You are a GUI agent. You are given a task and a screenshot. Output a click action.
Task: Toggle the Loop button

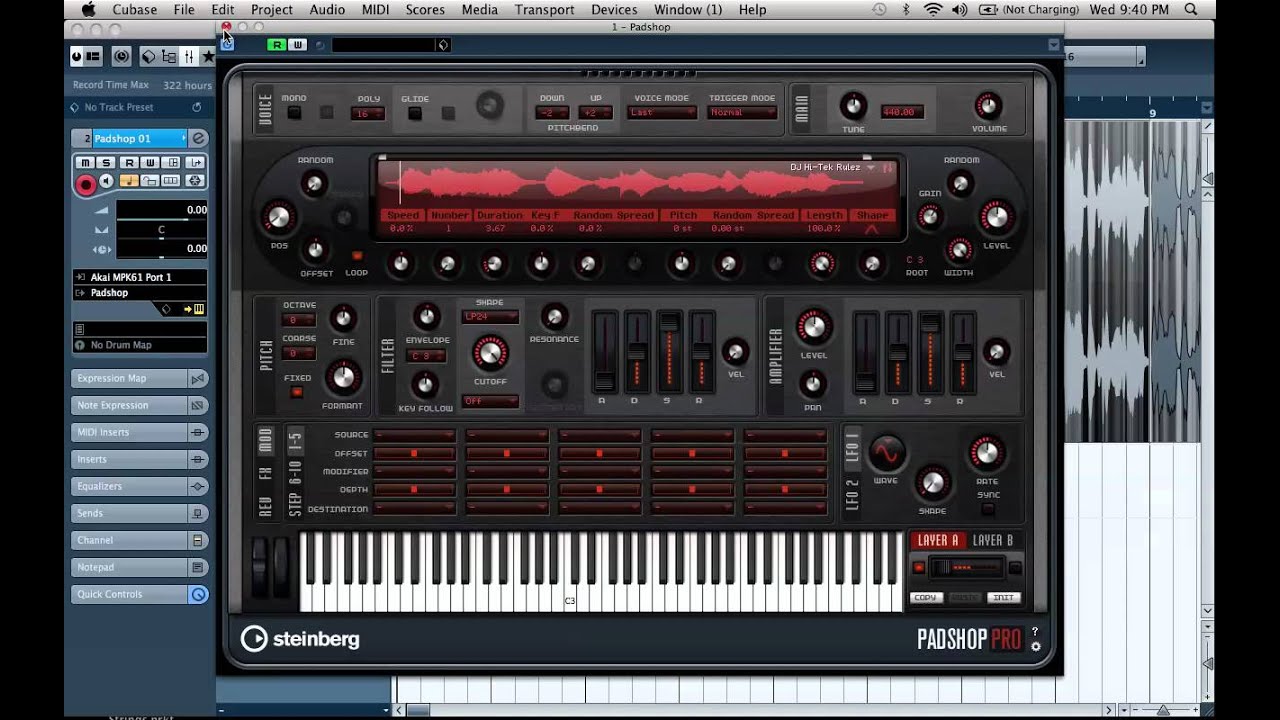357,256
